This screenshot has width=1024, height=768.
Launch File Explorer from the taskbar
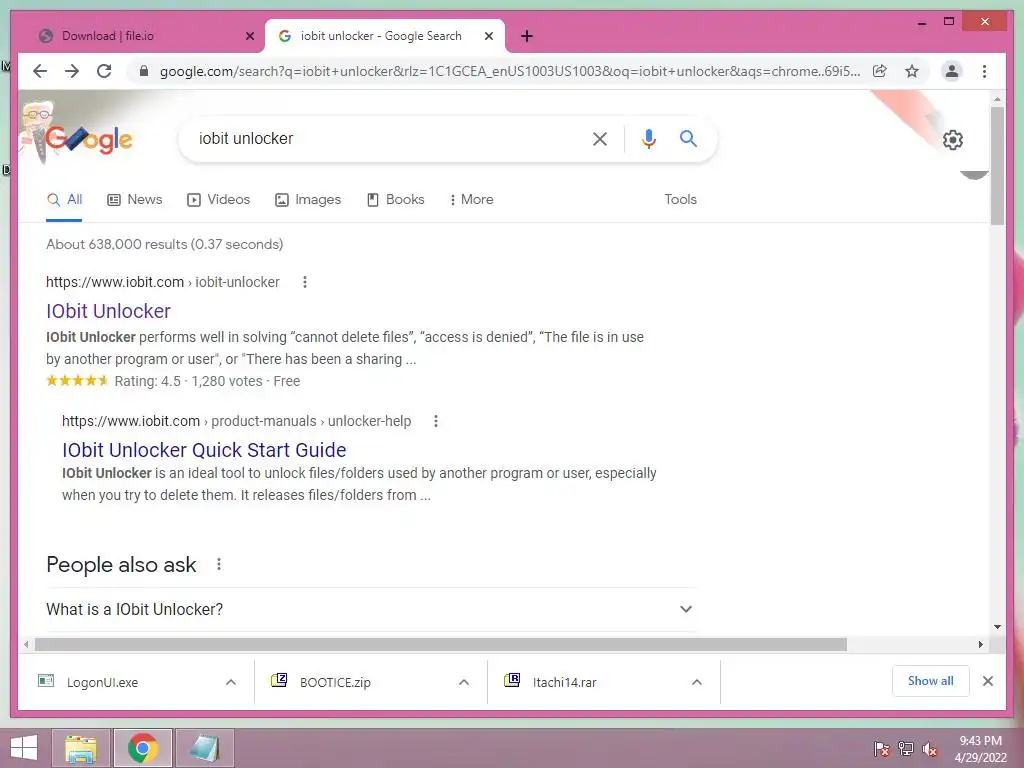point(81,748)
